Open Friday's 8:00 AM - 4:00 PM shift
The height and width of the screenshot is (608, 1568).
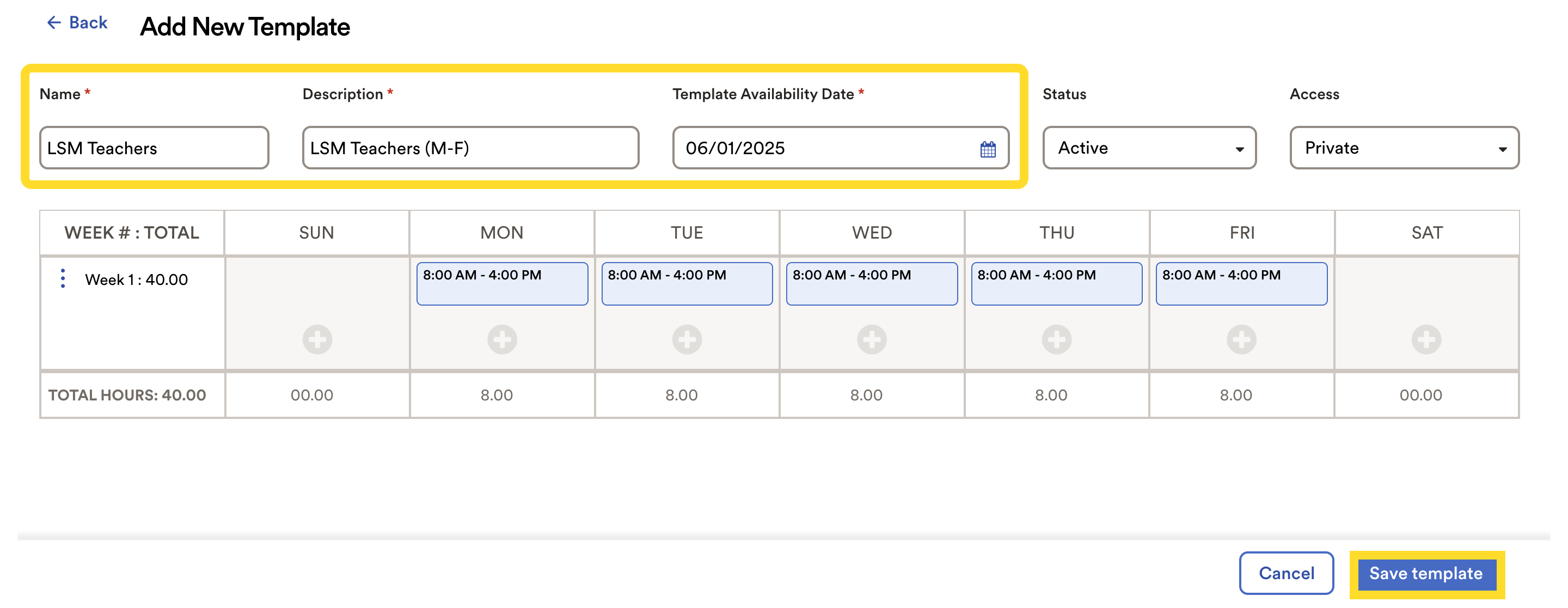pos(1242,284)
